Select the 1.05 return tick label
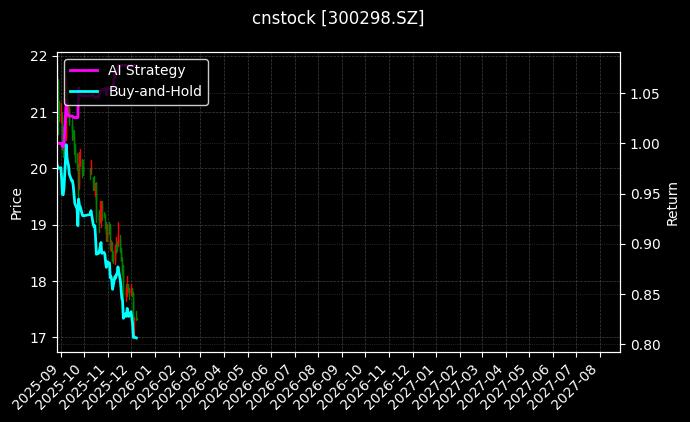This screenshot has width=690, height=422. [644, 94]
